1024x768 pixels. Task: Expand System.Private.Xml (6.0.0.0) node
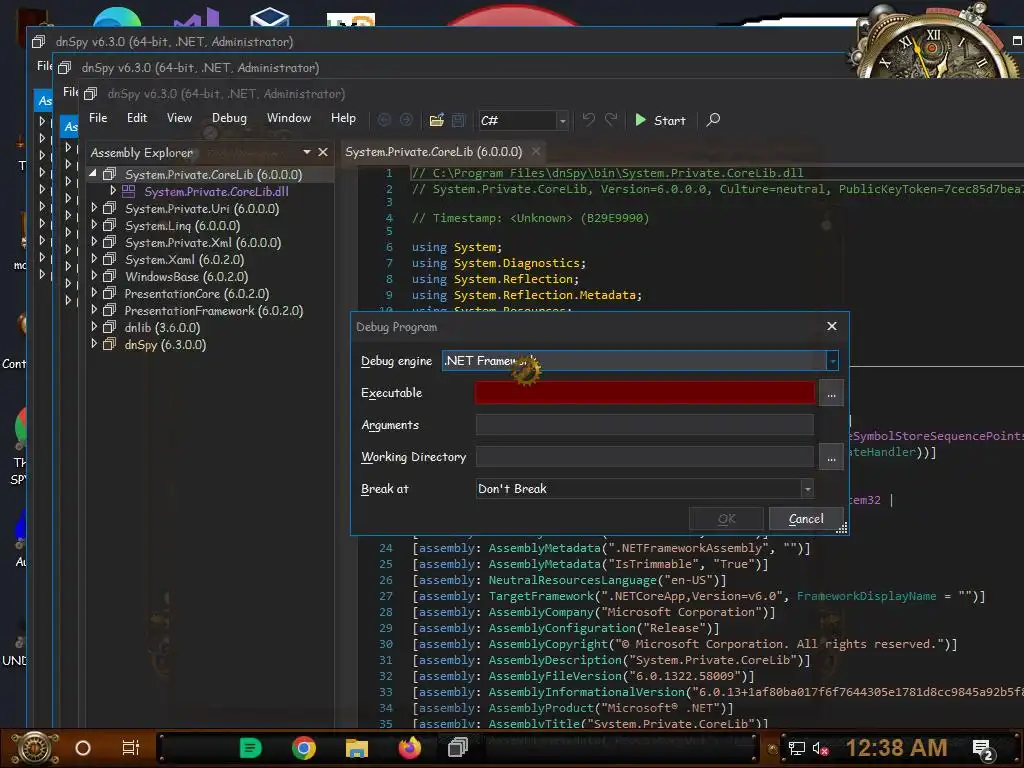pos(94,242)
